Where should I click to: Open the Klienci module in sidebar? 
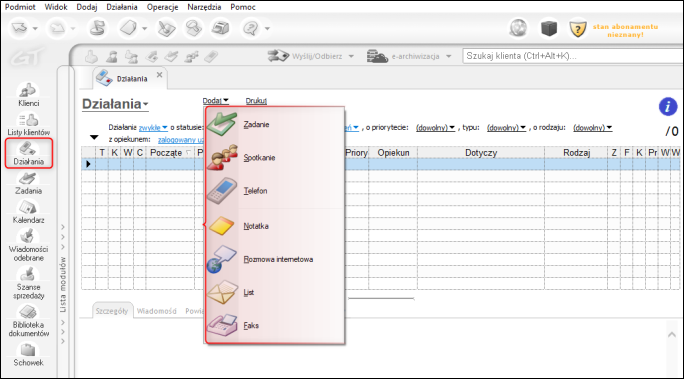28,95
